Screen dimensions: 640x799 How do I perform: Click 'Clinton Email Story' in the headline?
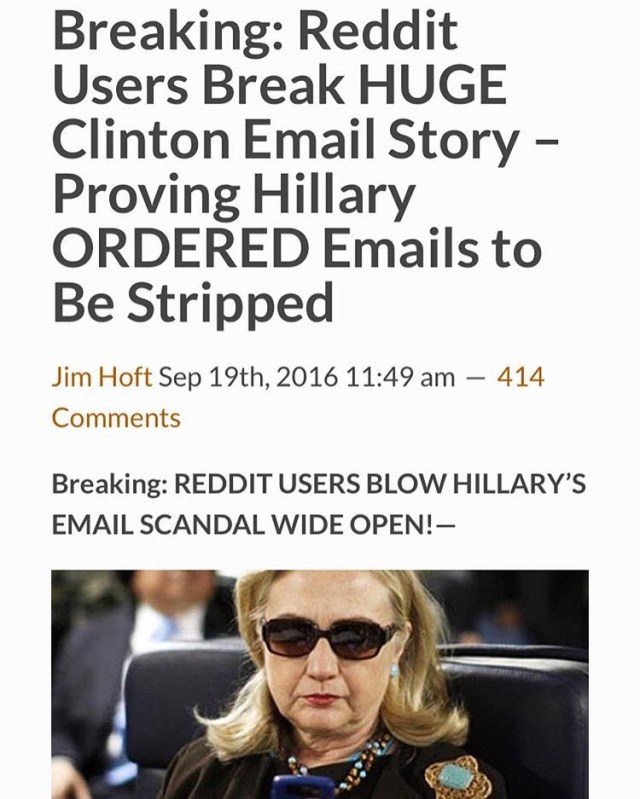[284, 139]
